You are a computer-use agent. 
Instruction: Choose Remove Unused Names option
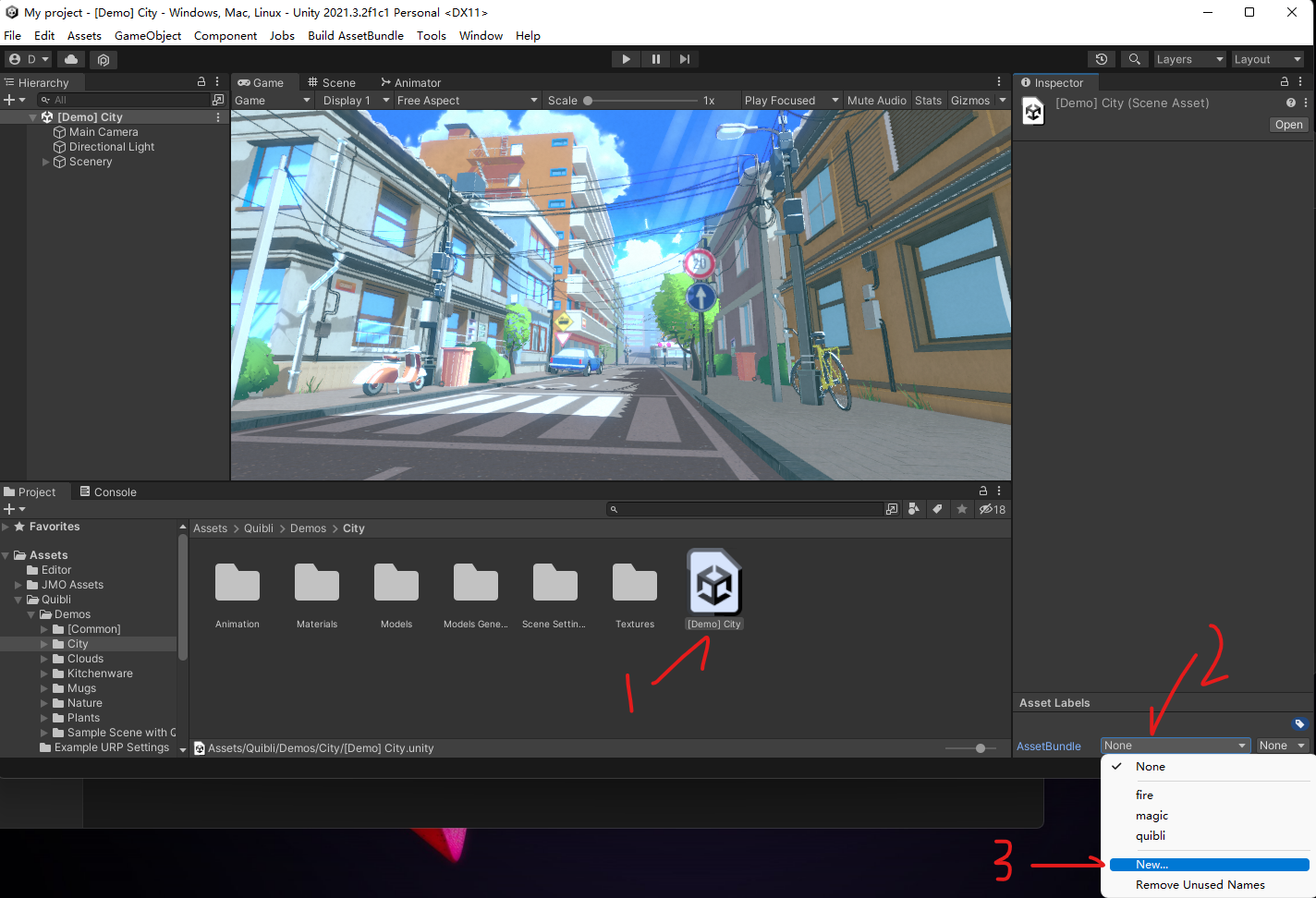[x=1200, y=885]
